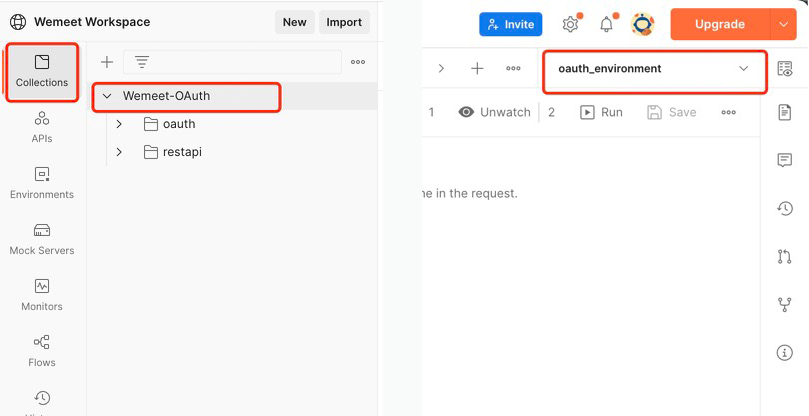Screen dimensions: 809x416
Task: Open the Monitors sidebar tab
Action: pos(42,295)
